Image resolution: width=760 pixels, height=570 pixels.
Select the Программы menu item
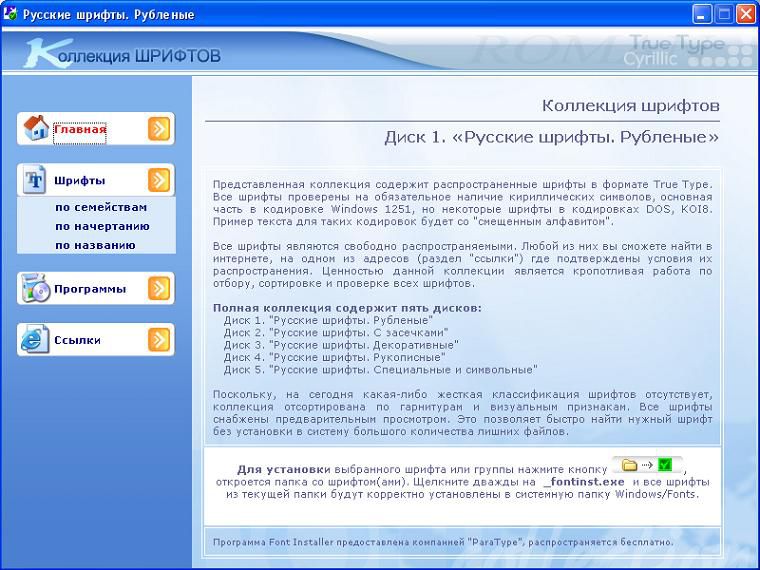coord(90,289)
